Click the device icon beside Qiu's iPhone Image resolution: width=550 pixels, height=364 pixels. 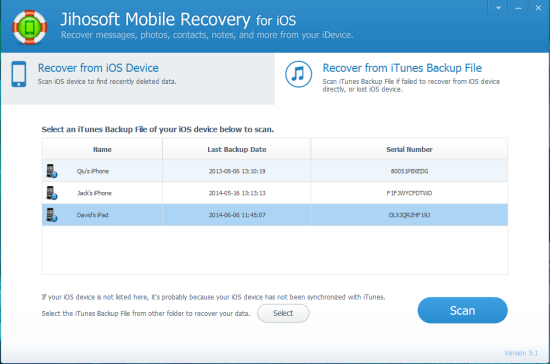[x=52, y=171]
